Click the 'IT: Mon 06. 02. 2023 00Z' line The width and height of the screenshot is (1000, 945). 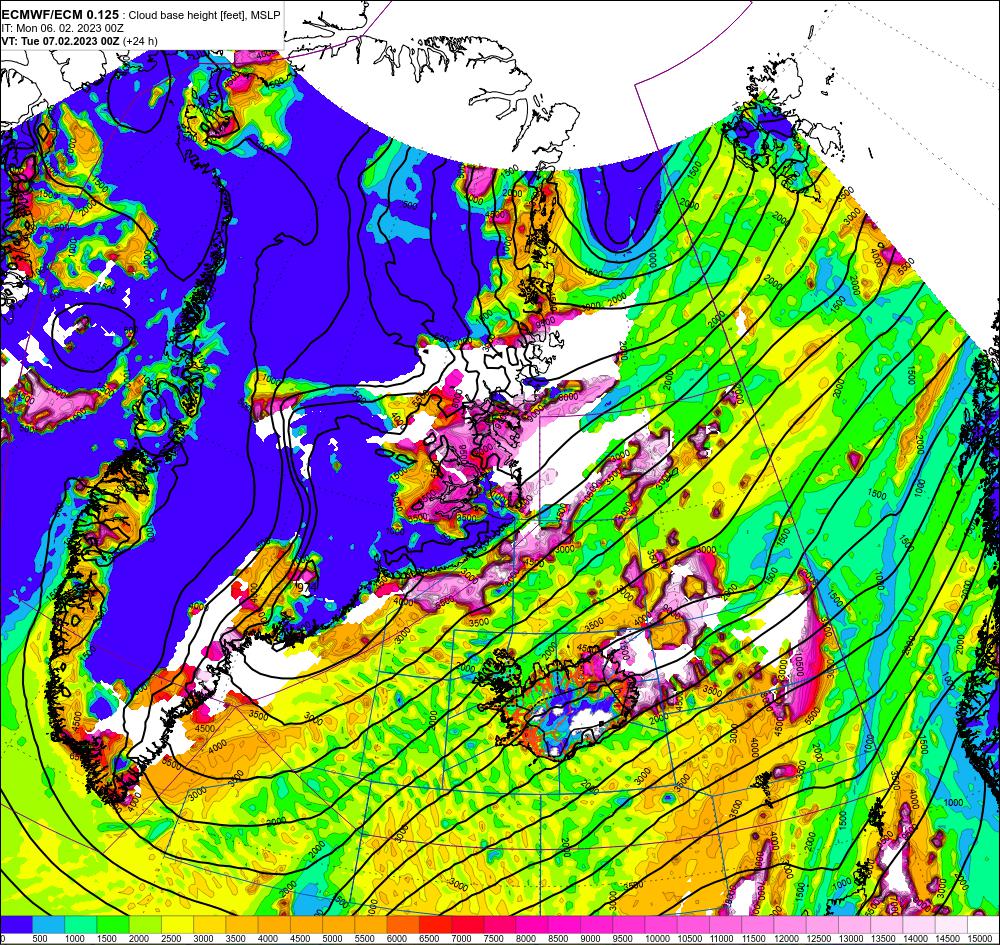62,28
